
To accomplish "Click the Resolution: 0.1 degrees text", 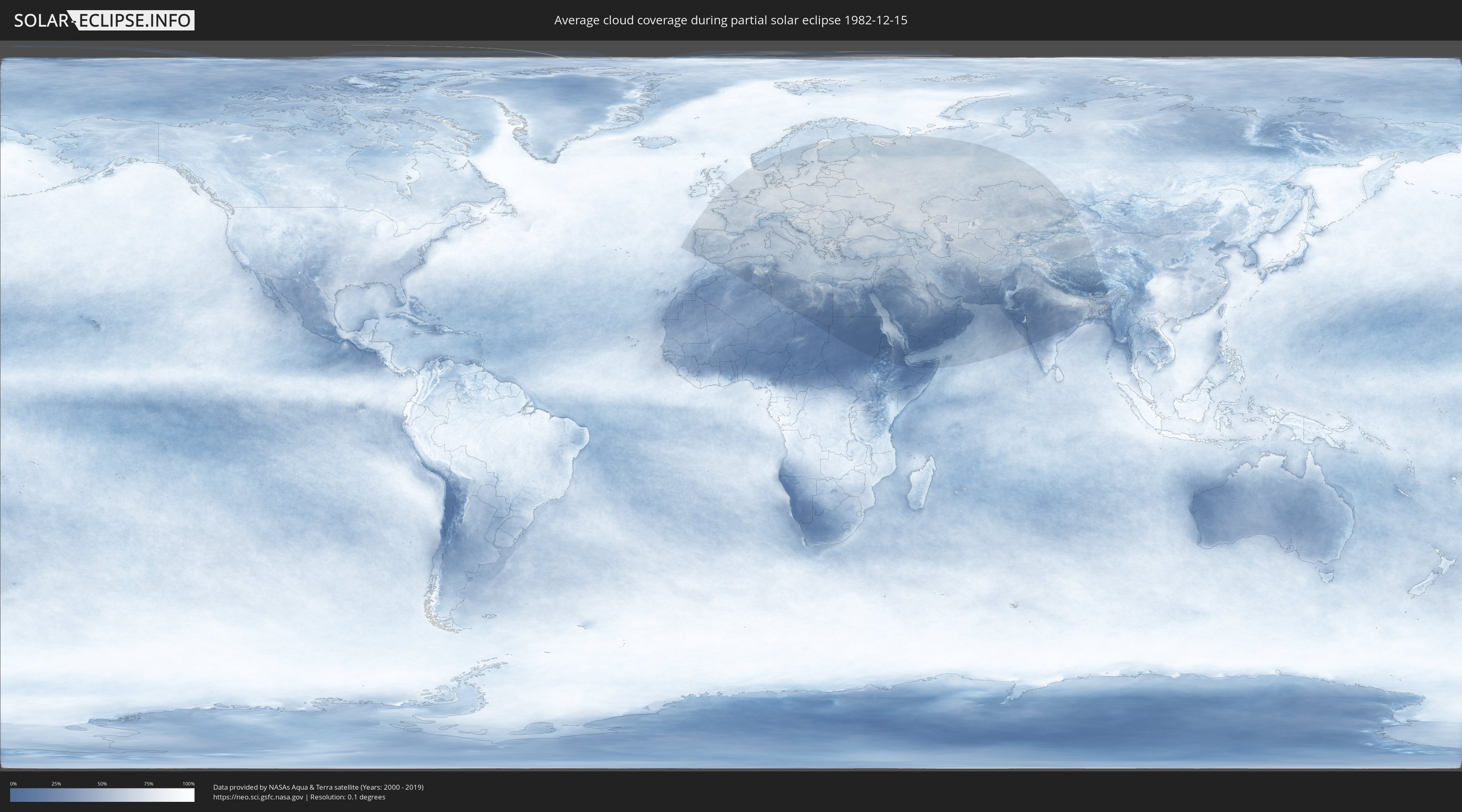I will [347, 797].
